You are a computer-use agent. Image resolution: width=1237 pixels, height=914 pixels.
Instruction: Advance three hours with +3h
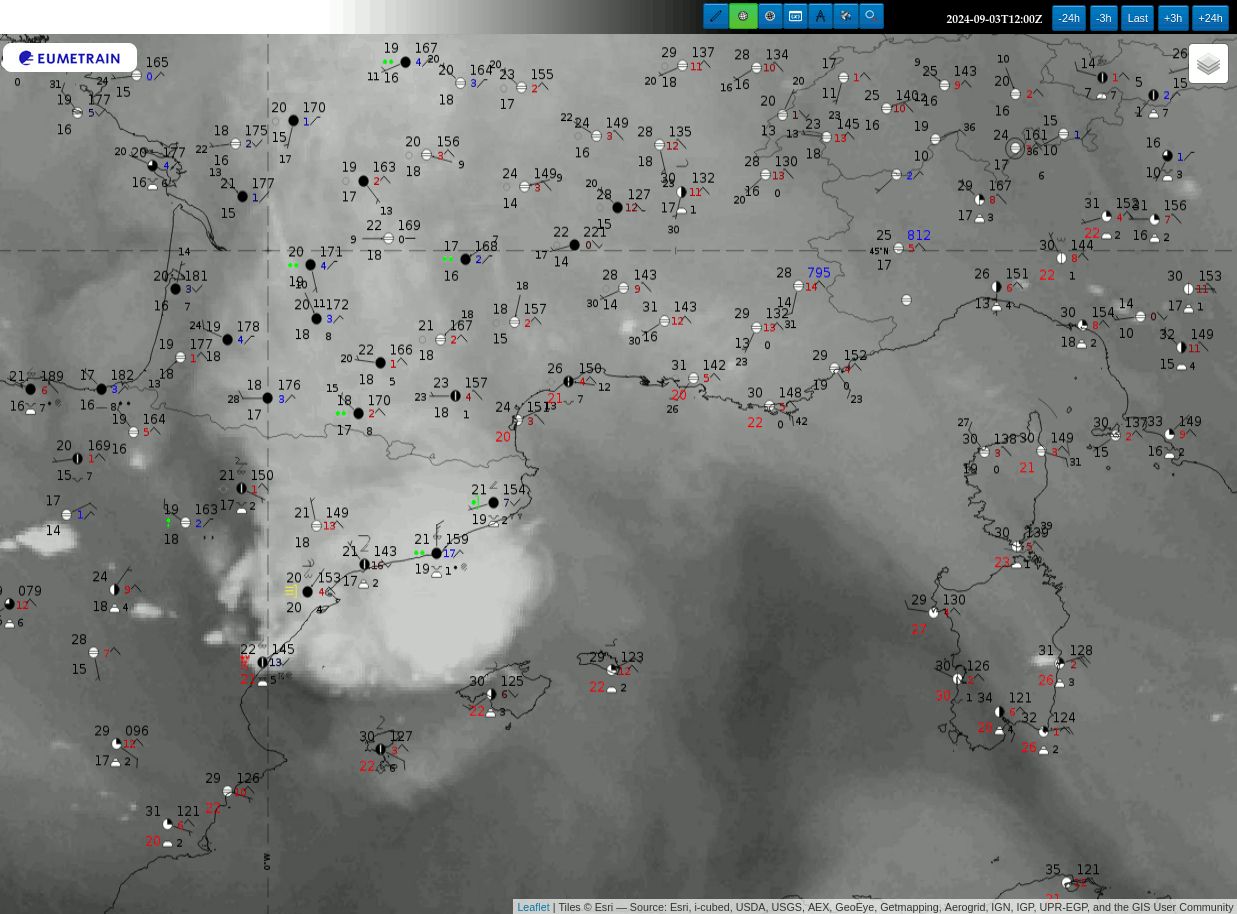[x=1173, y=18]
